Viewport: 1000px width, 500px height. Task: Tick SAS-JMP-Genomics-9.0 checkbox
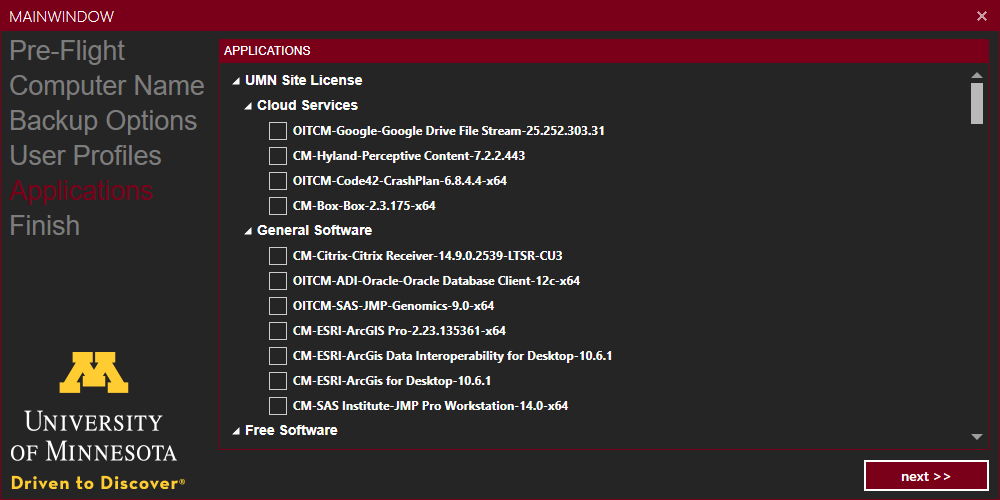pos(277,306)
